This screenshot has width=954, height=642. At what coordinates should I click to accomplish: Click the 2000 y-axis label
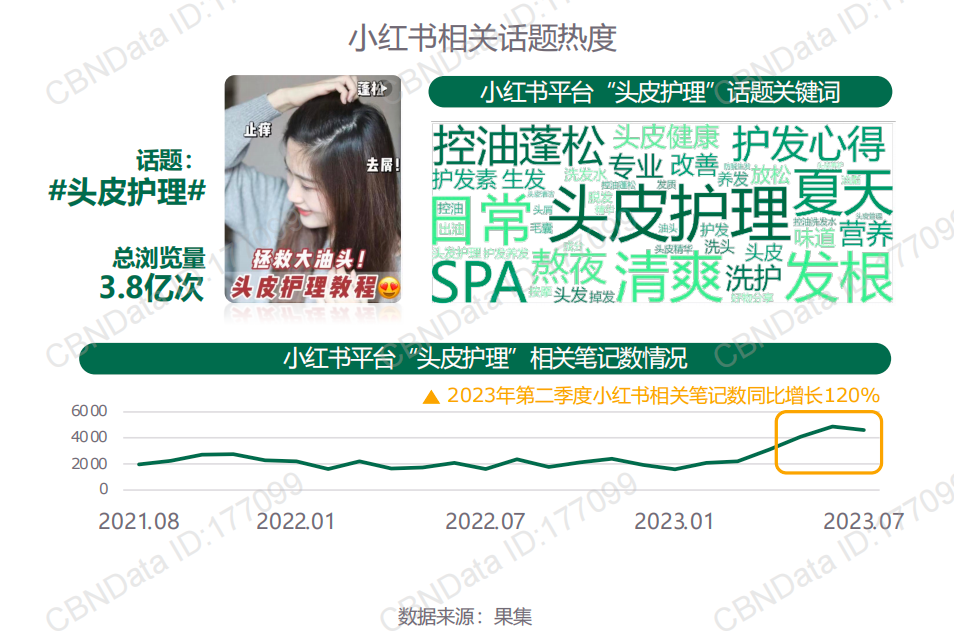pyautogui.click(x=89, y=464)
